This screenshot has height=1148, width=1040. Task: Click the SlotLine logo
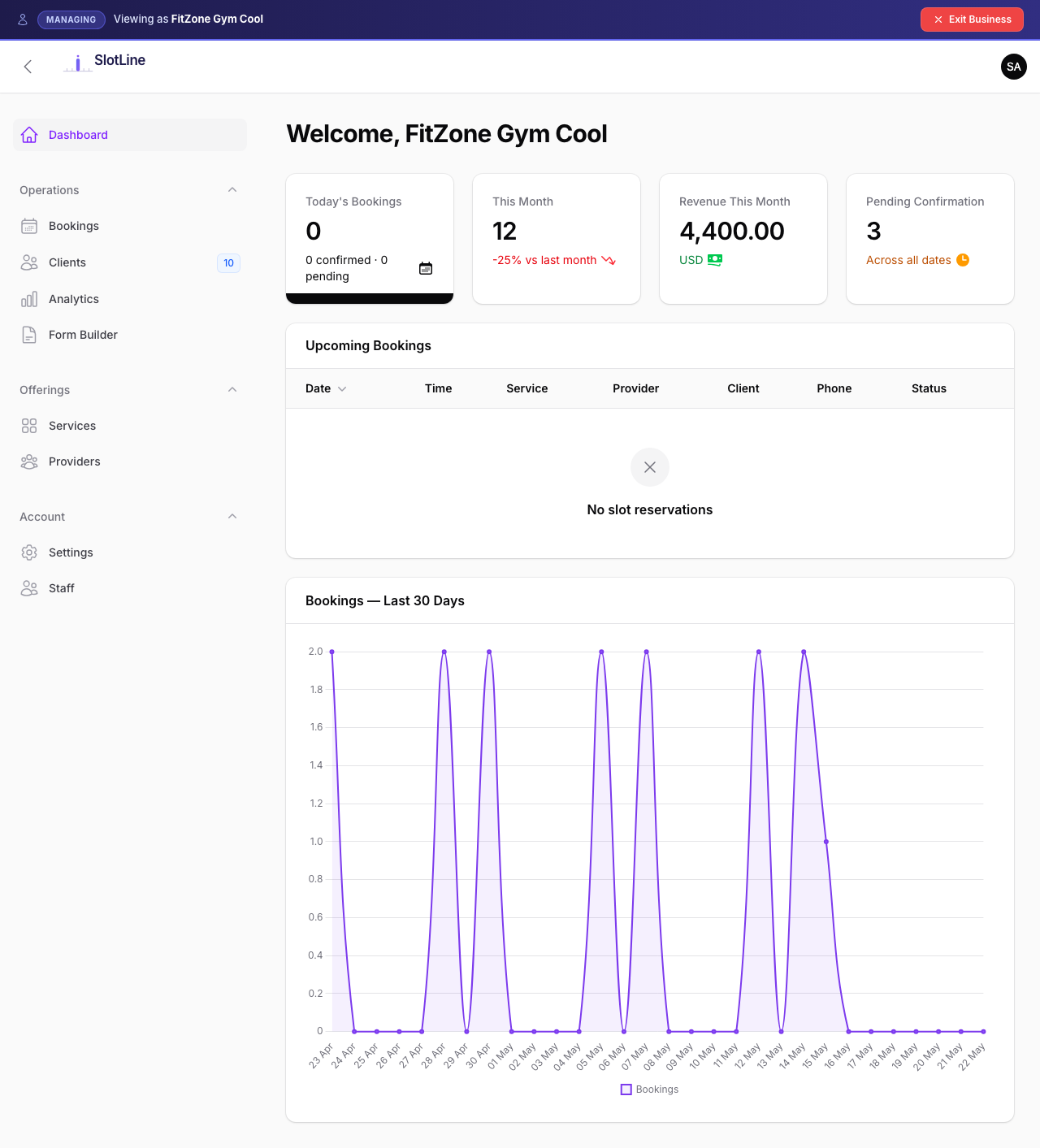click(105, 63)
